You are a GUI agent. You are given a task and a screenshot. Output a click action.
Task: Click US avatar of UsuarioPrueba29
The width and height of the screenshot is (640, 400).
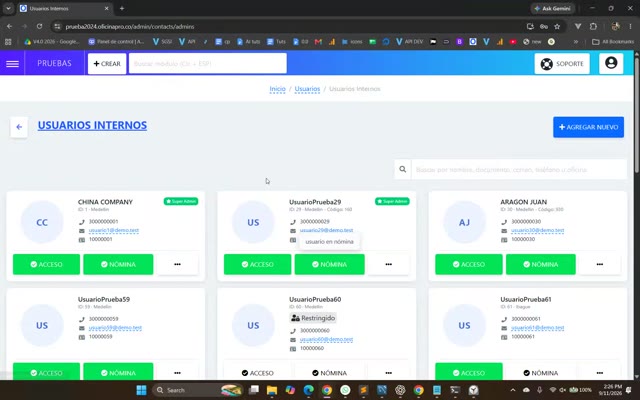[x=253, y=222]
